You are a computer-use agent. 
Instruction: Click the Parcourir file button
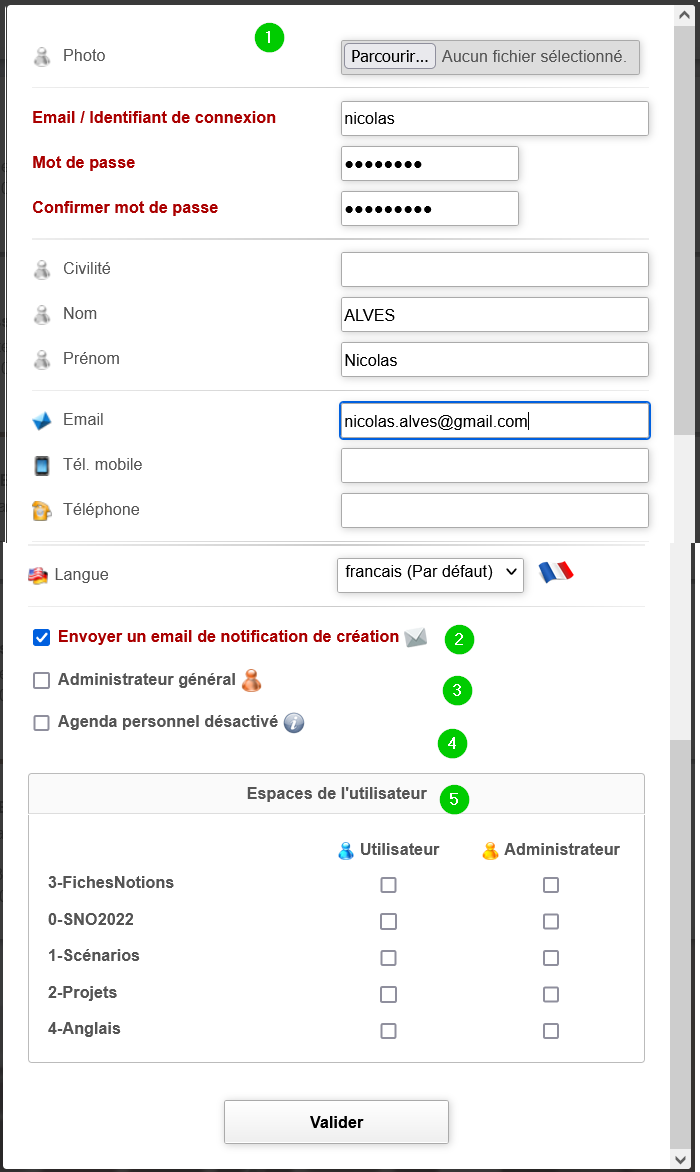click(x=389, y=57)
